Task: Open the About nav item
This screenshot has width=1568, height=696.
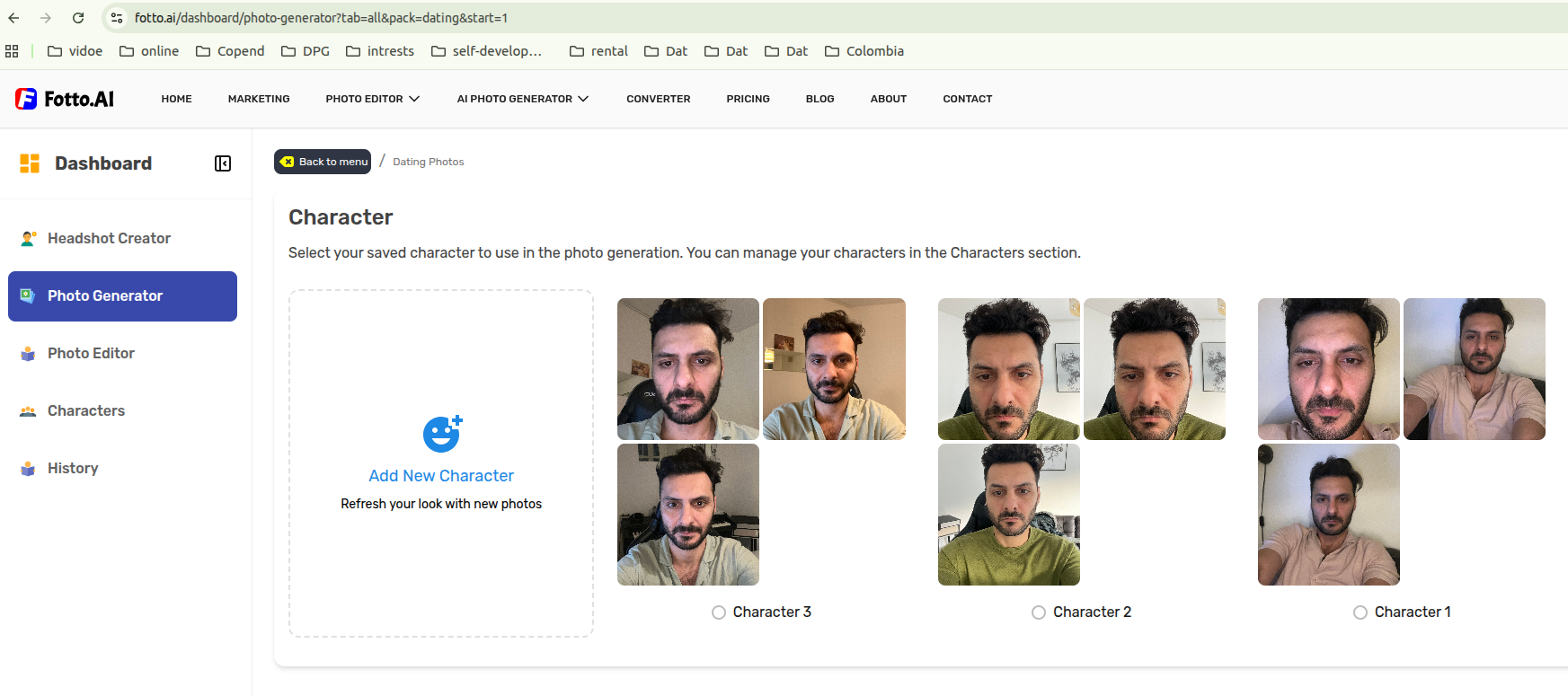Action: 889,99
